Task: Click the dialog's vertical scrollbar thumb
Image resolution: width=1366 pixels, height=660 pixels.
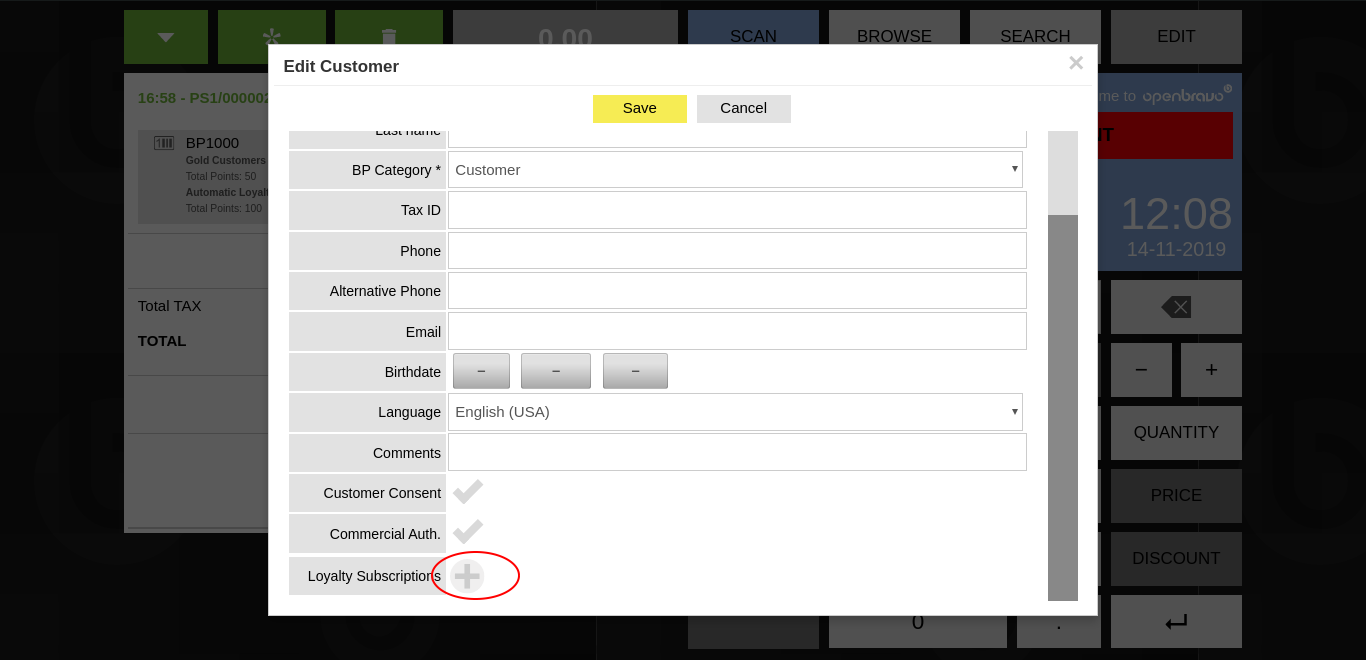Action: (1063, 408)
